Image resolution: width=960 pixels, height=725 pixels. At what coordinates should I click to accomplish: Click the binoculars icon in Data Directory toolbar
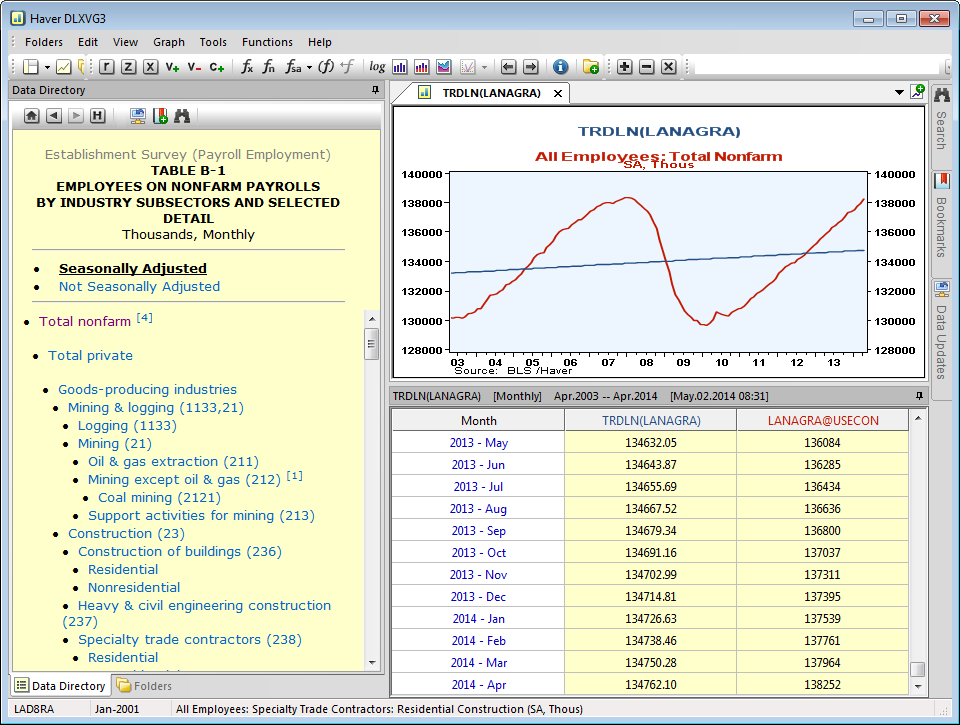[182, 116]
